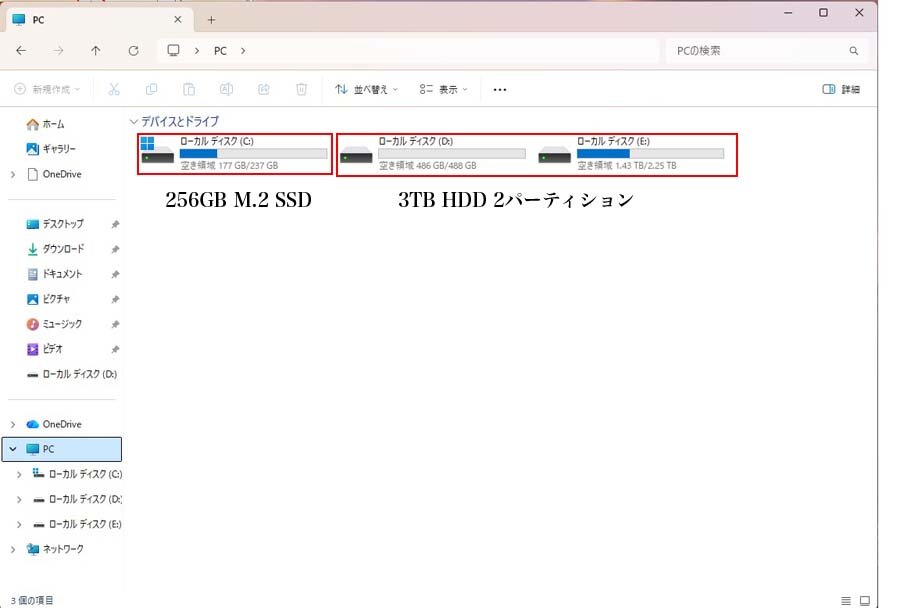
Task: Click the C: drive usage bar
Action: pos(254,154)
